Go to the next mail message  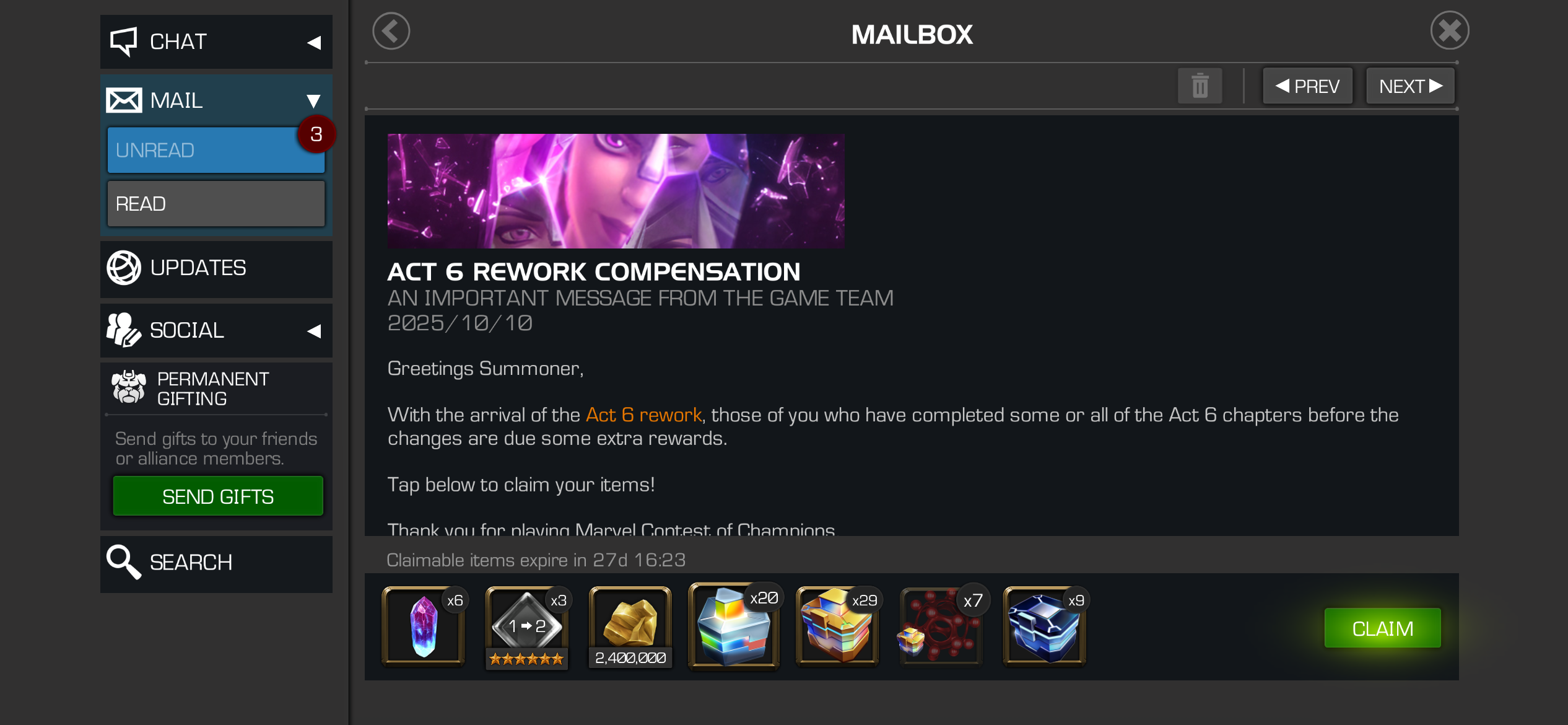pyautogui.click(x=1410, y=86)
